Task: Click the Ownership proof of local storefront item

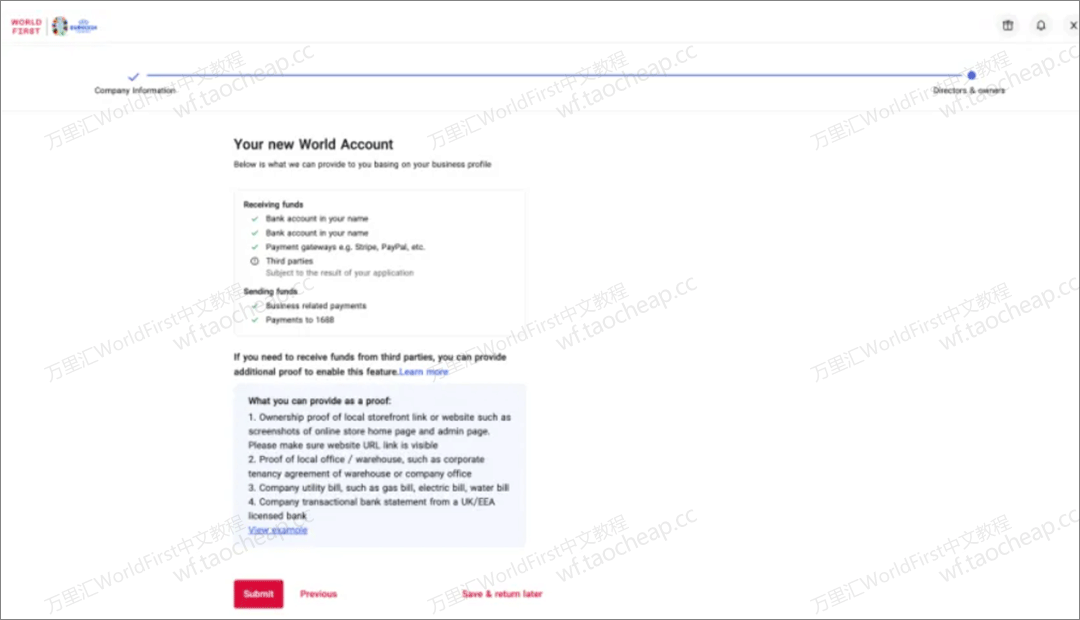Action: pyautogui.click(x=380, y=431)
